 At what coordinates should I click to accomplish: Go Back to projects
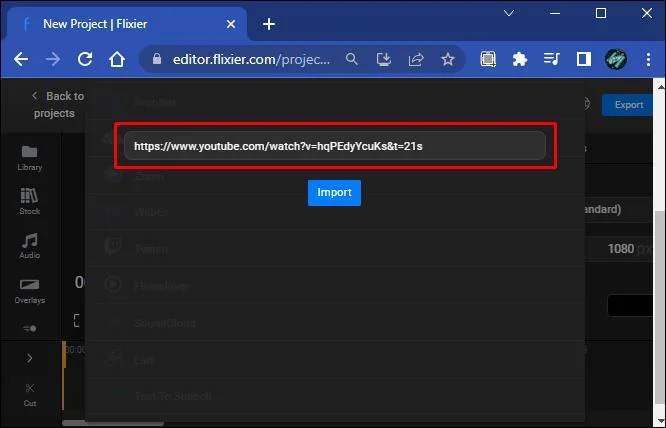tap(58, 104)
